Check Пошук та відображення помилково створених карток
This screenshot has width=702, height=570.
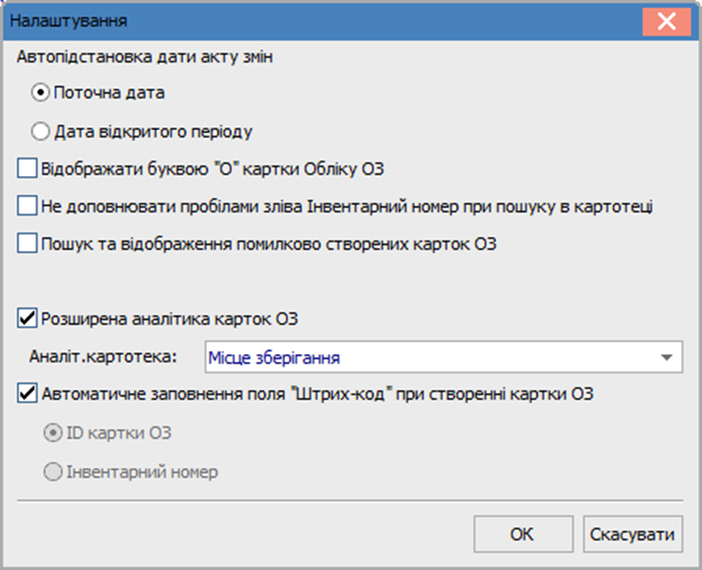[27, 244]
